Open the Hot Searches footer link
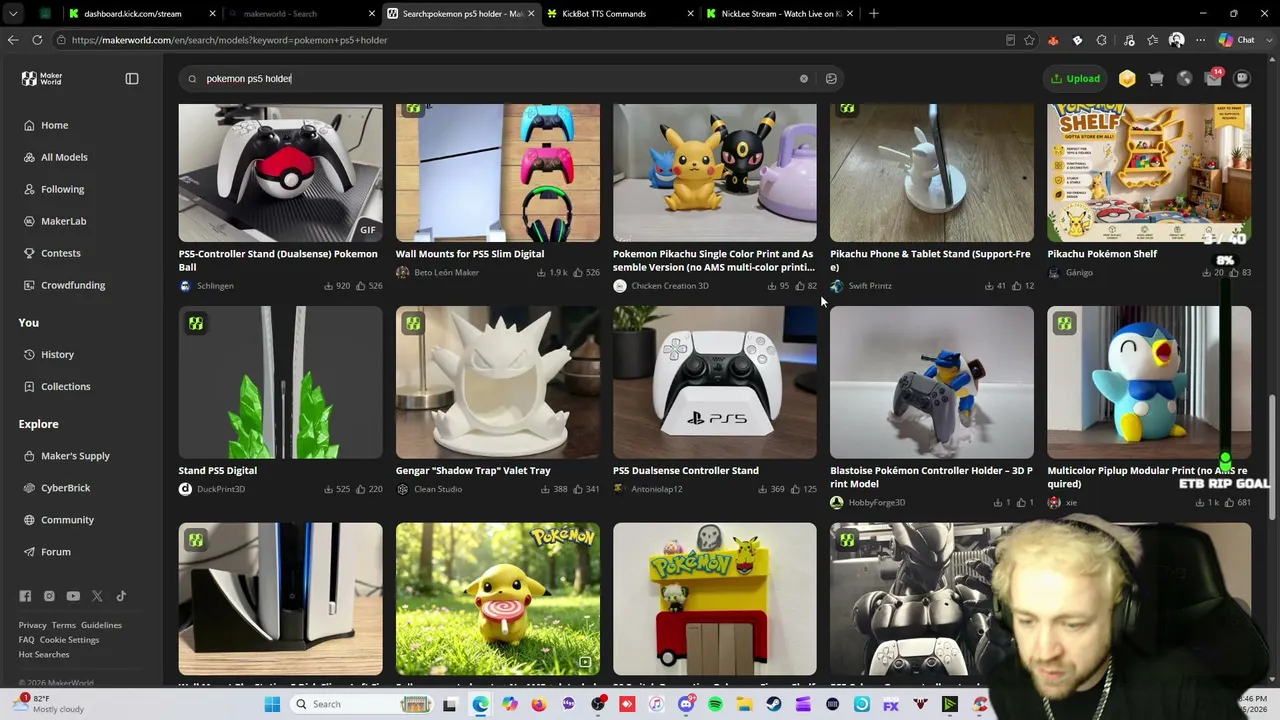This screenshot has height=720, width=1280. (44, 654)
